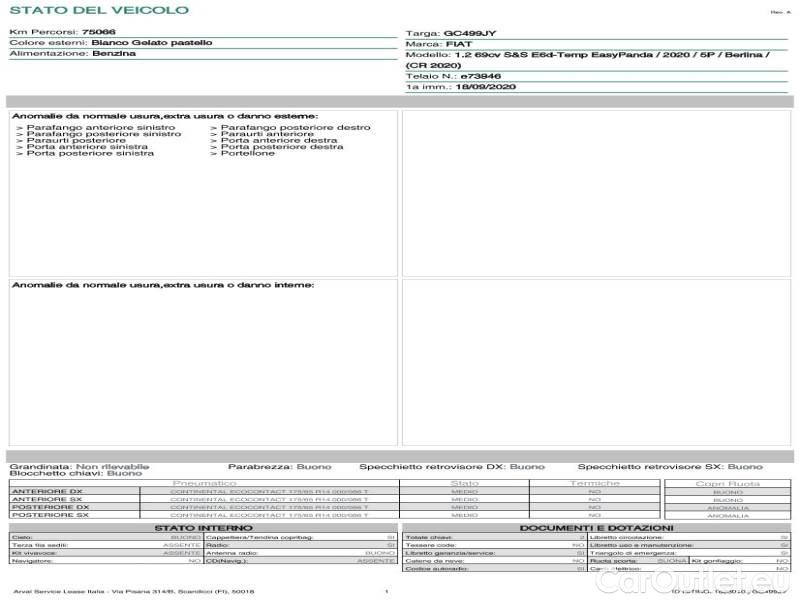Click the 'Portellone' entry
The image size is (800, 600).
tap(247, 153)
